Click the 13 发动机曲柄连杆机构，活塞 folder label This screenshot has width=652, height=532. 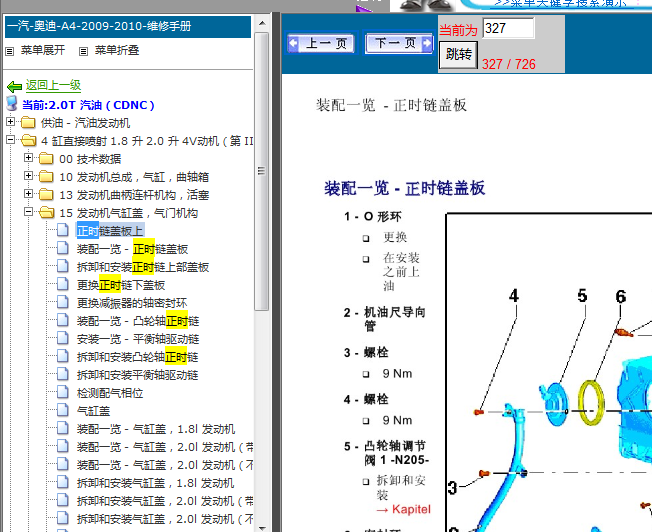click(134, 195)
